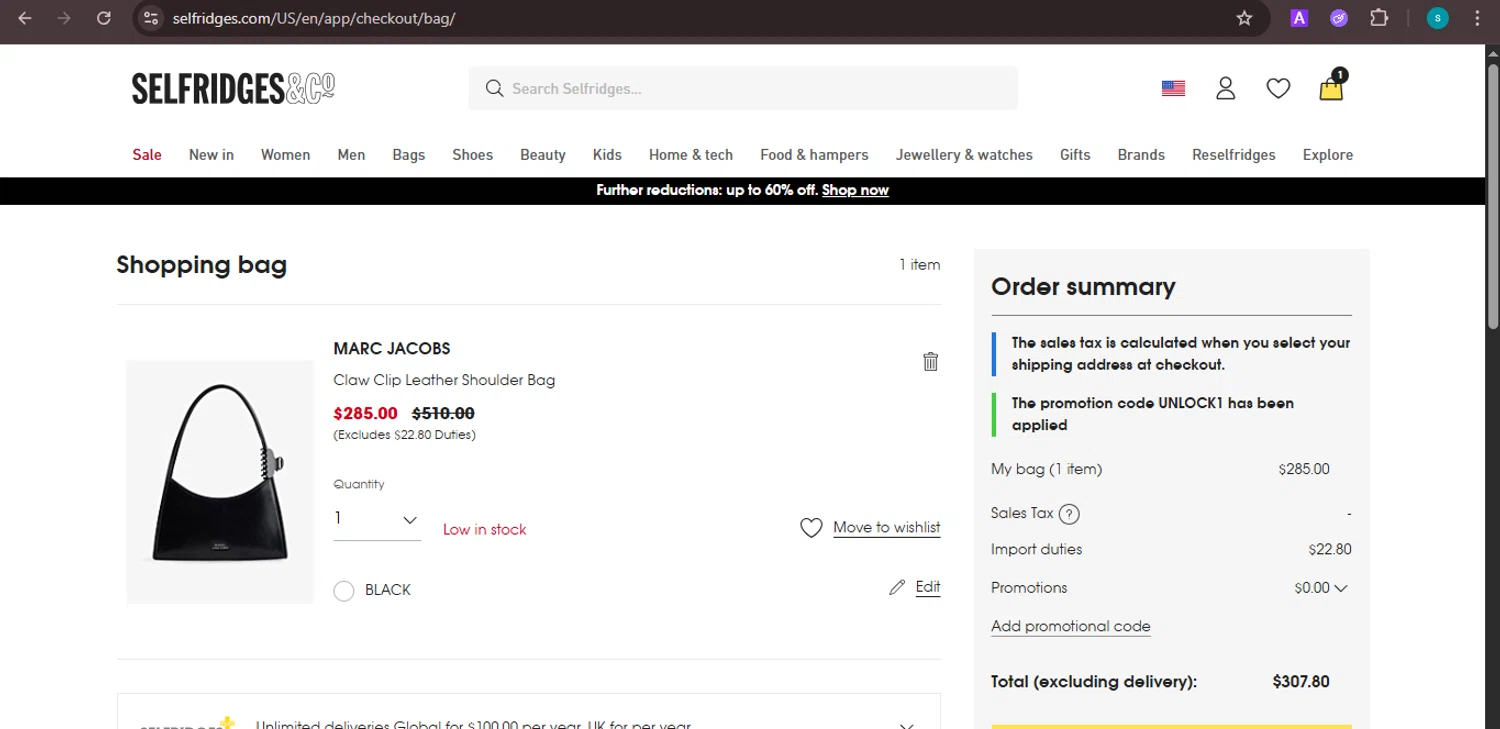Screen dimensions: 1500x729
Task: Change country via the US flag icon
Action: point(1173,88)
